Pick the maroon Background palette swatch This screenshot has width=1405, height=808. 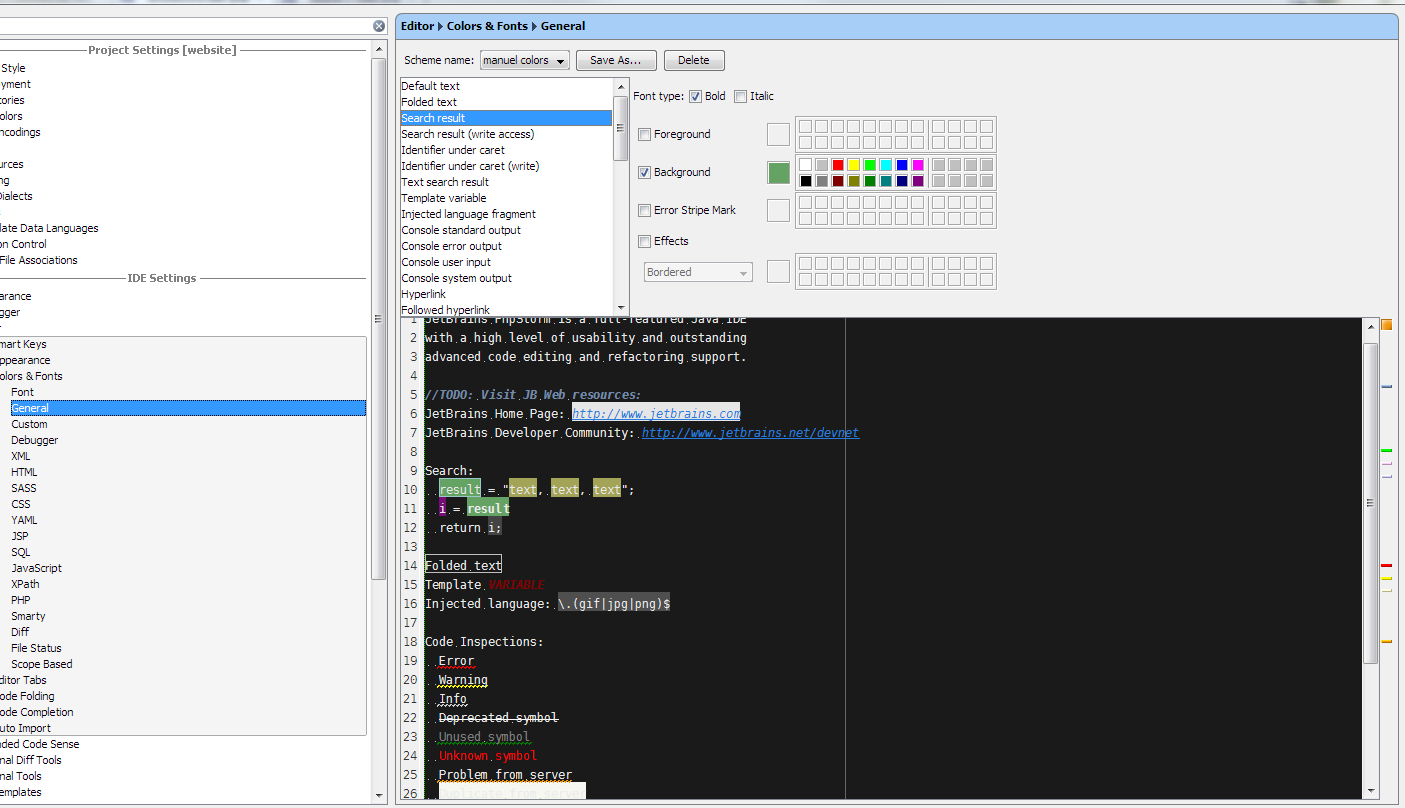838,181
